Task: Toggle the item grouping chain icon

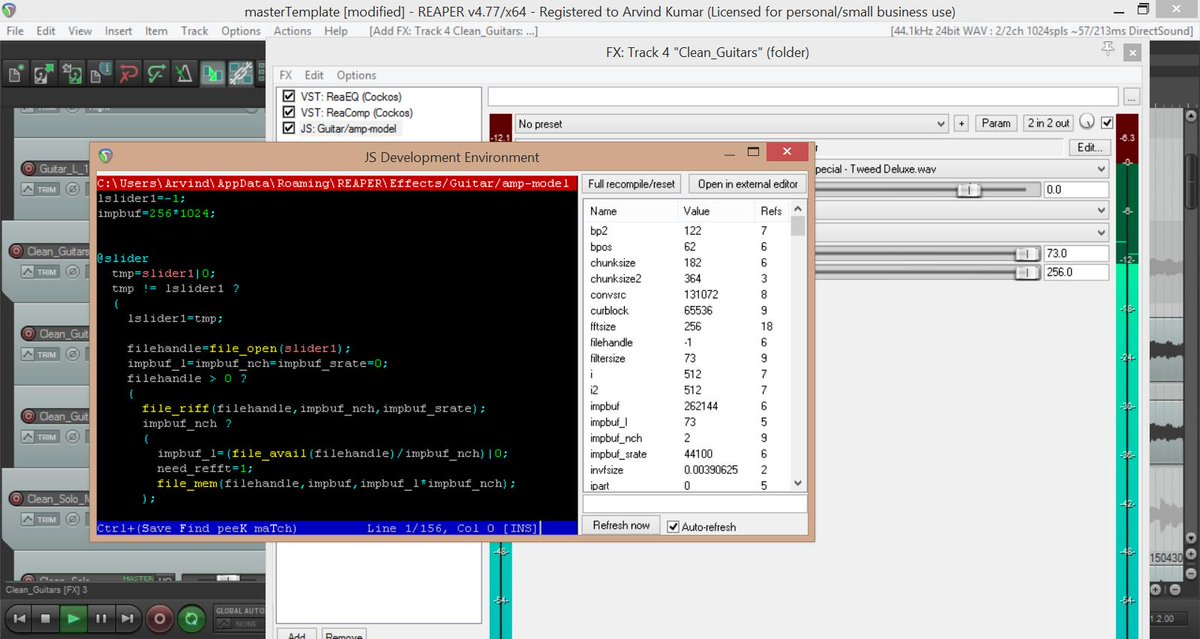Action: point(241,72)
